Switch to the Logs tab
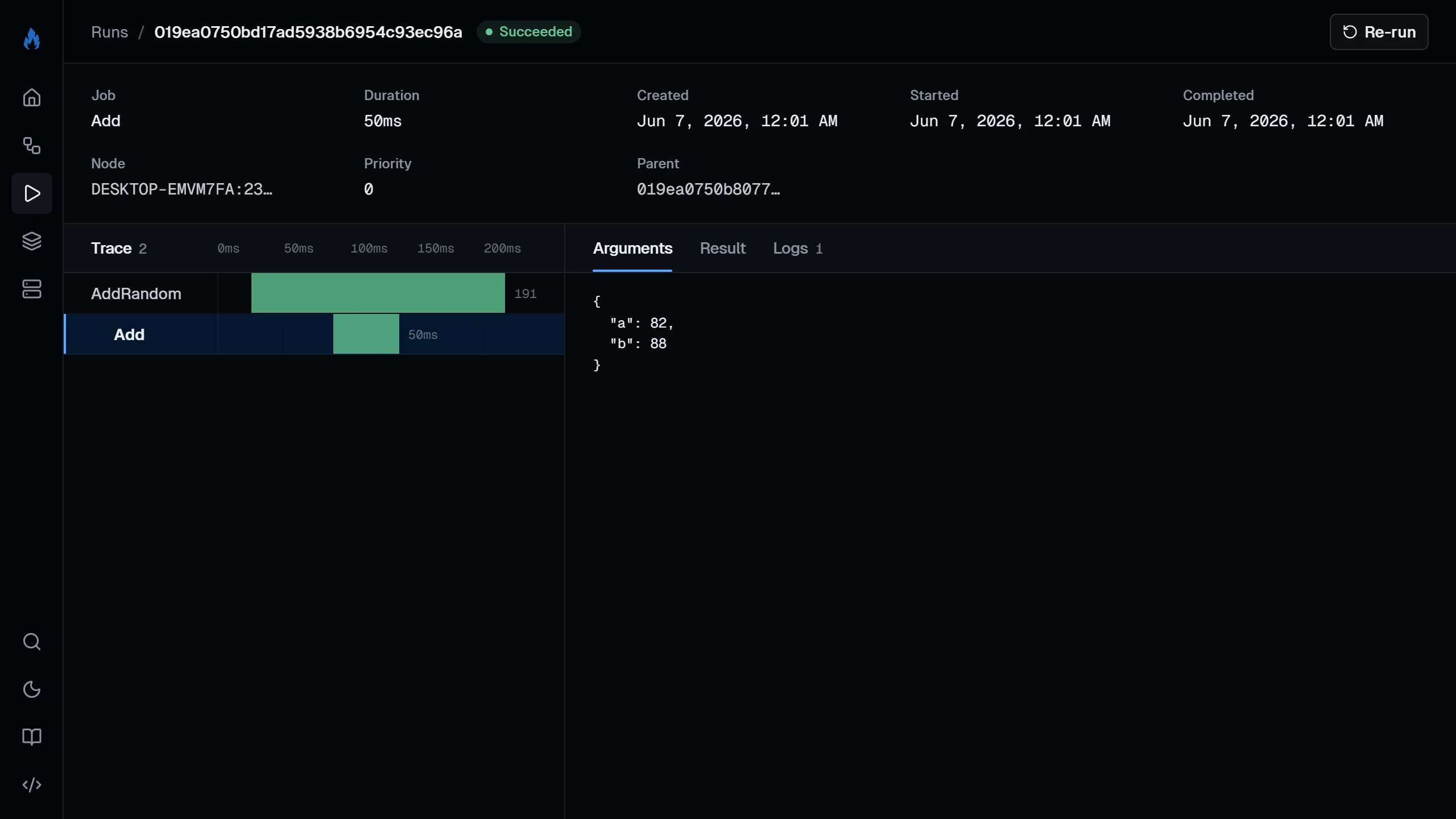 (x=797, y=249)
